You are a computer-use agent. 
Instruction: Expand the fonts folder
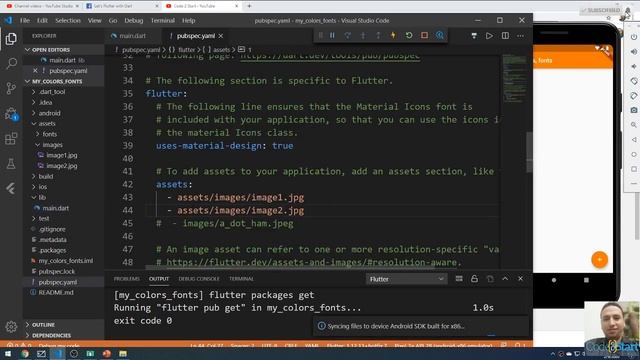point(49,134)
